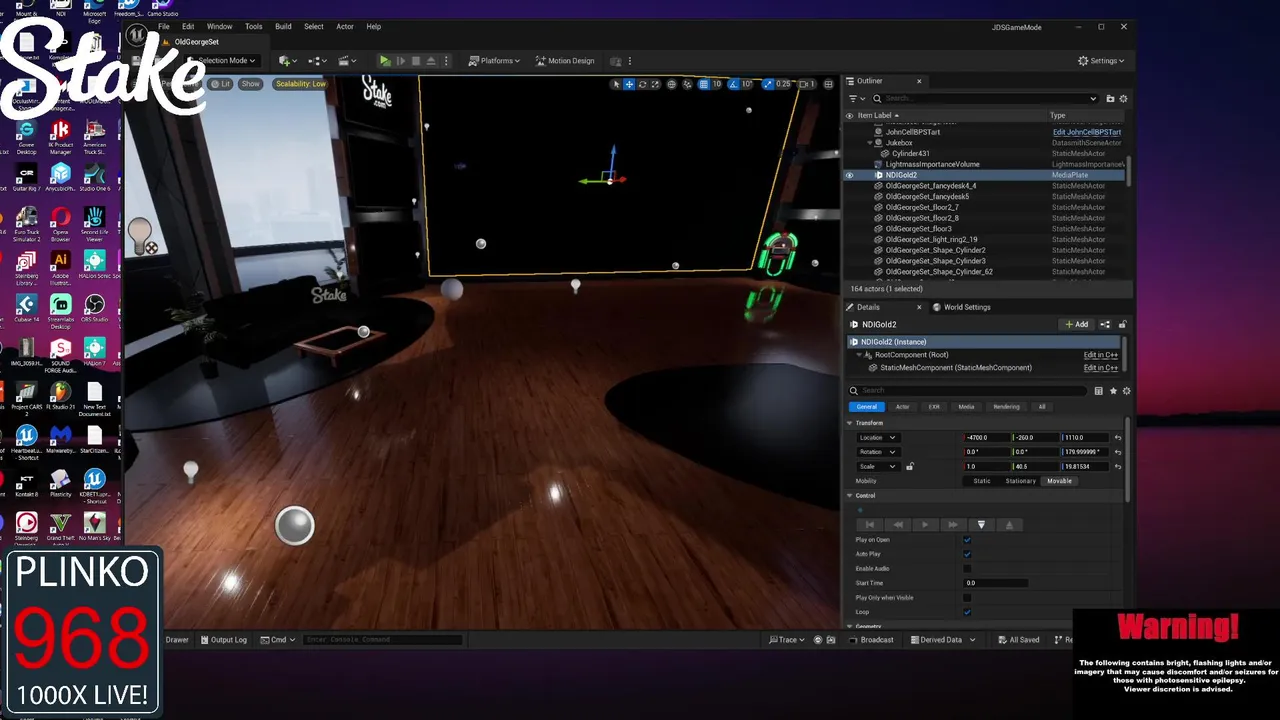Click the Stop simulation button in toolbar
This screenshot has height=720, width=1280.
coord(416,61)
